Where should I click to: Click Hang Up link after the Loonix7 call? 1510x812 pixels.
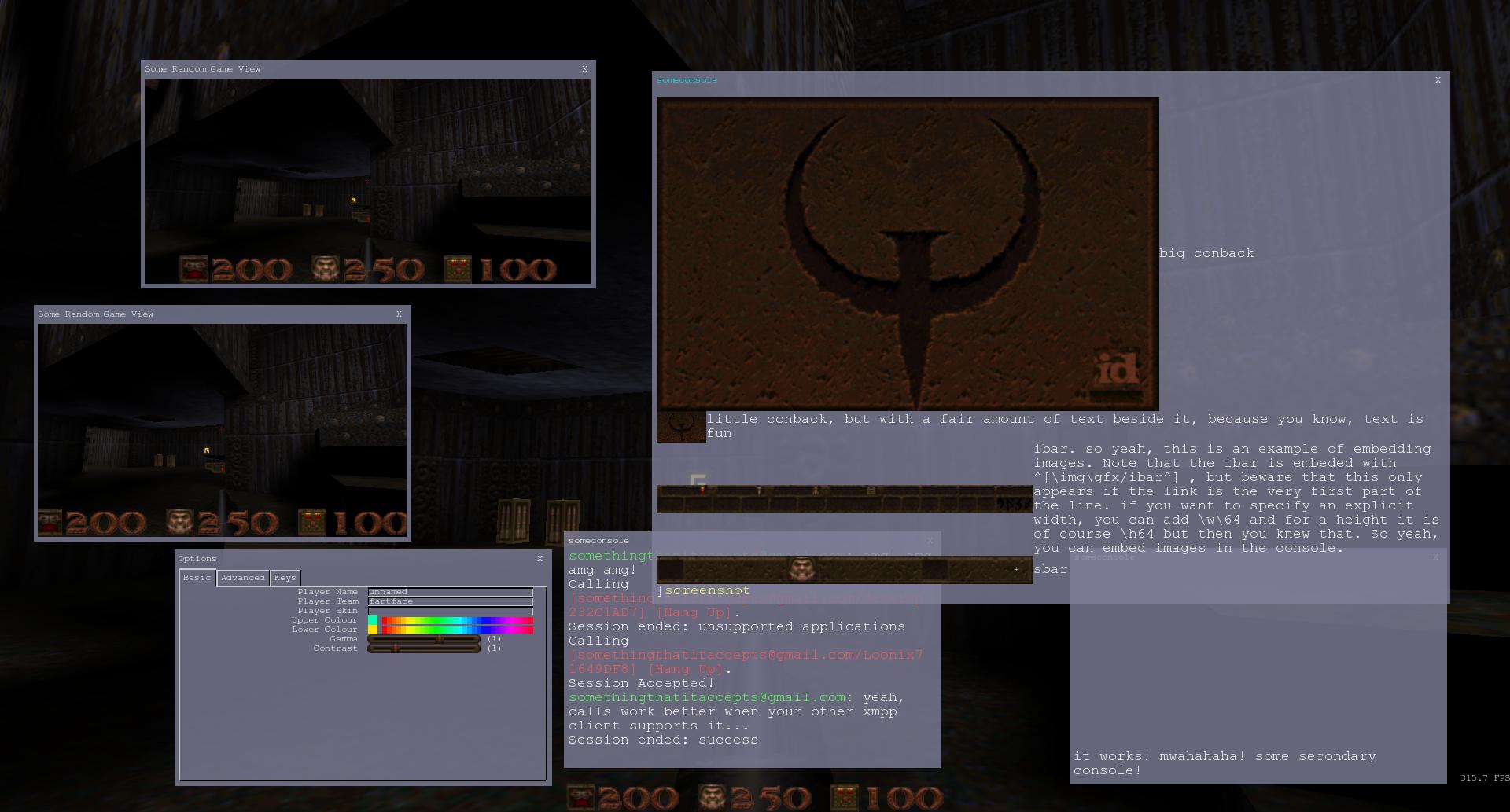[684, 669]
